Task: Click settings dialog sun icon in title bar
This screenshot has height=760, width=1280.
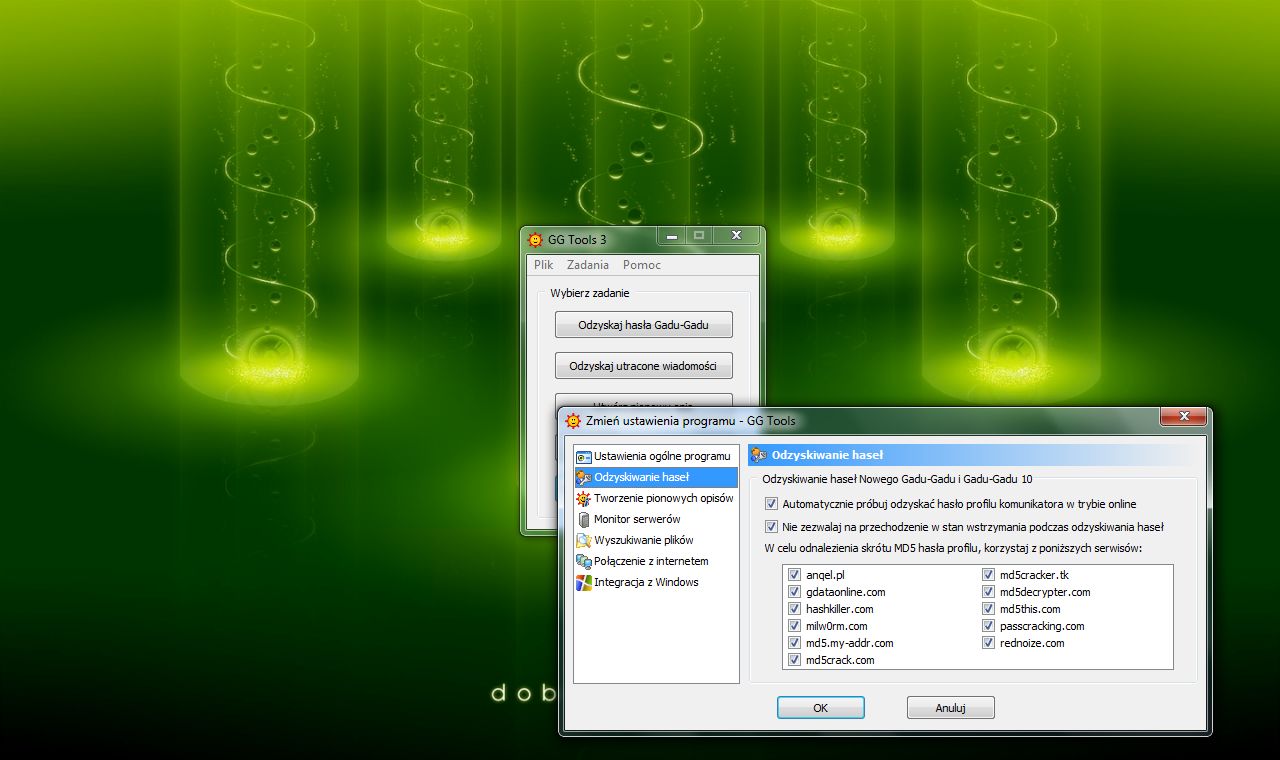Action: pyautogui.click(x=573, y=420)
